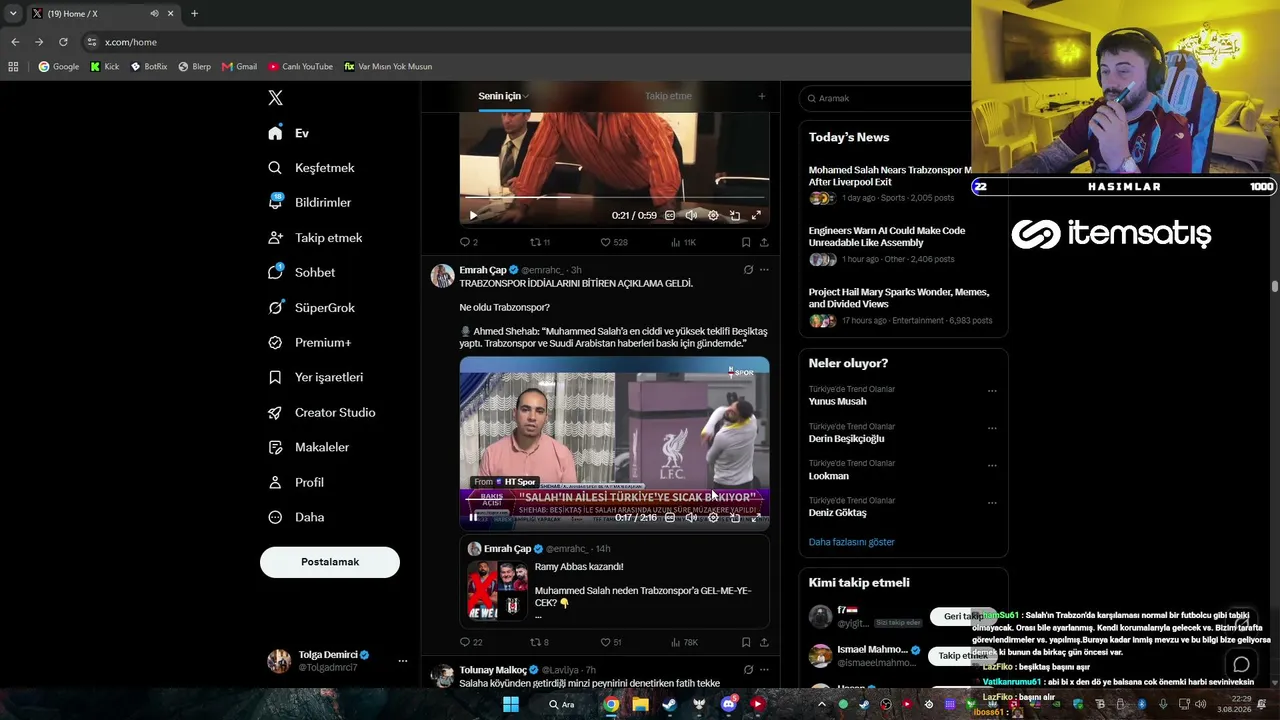Switch to the Senin için tab
The height and width of the screenshot is (720, 1280).
coord(503,96)
